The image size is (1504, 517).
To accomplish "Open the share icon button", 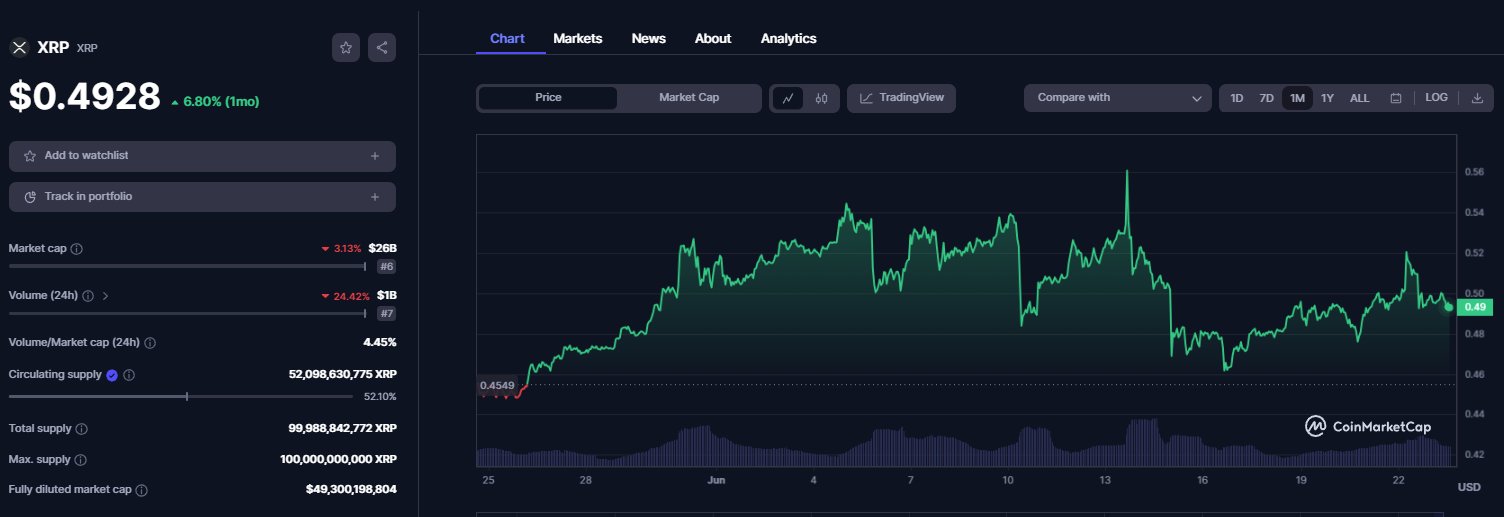I will point(382,47).
